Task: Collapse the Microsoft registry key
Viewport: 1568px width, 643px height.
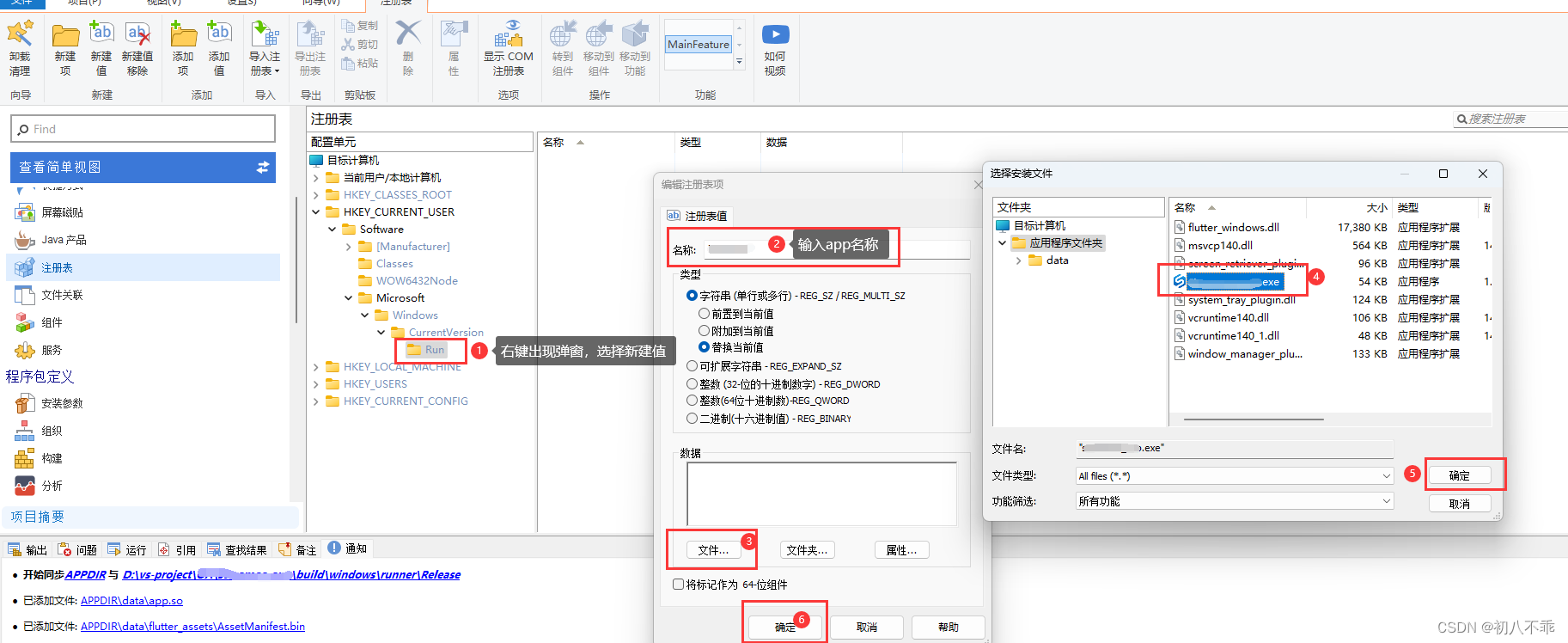Action: coord(348,298)
